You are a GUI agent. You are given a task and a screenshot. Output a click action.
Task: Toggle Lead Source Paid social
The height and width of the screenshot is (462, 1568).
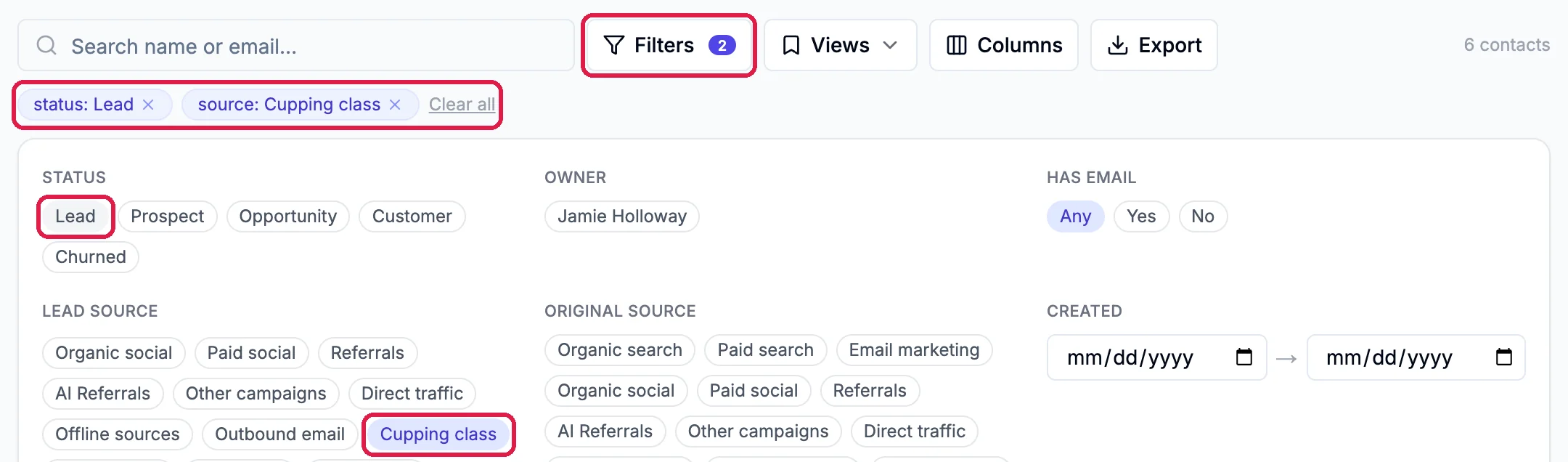coord(252,353)
